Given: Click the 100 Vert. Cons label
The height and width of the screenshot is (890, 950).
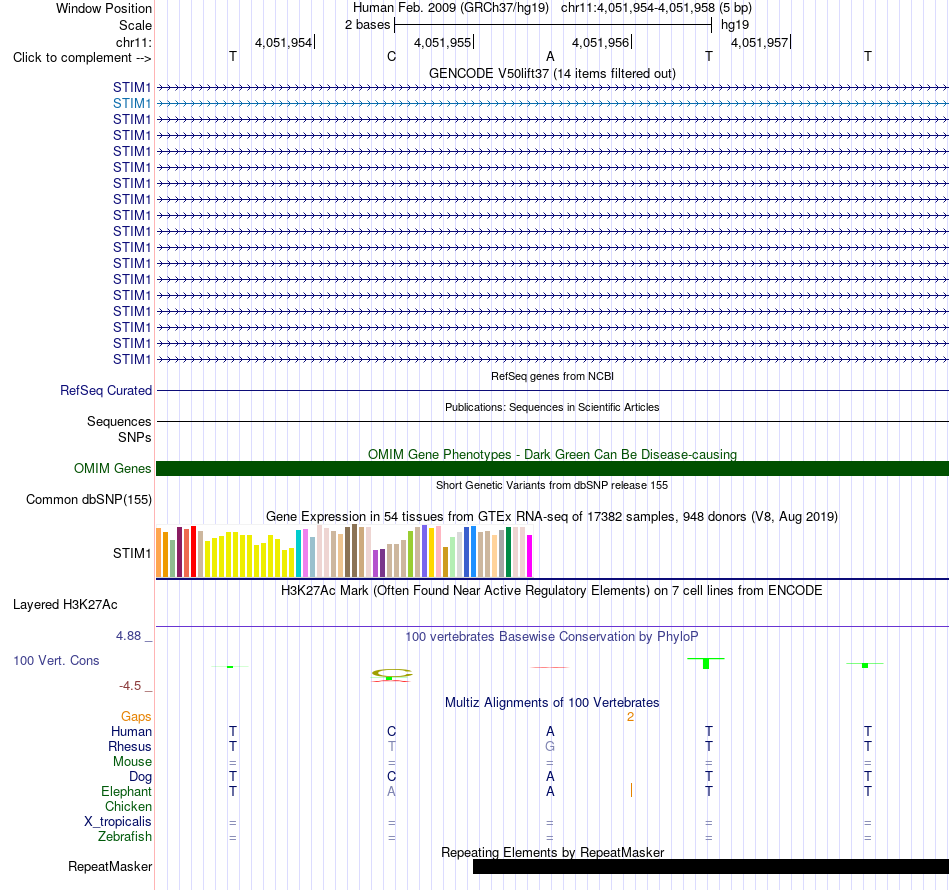Looking at the screenshot, I should point(56,660).
